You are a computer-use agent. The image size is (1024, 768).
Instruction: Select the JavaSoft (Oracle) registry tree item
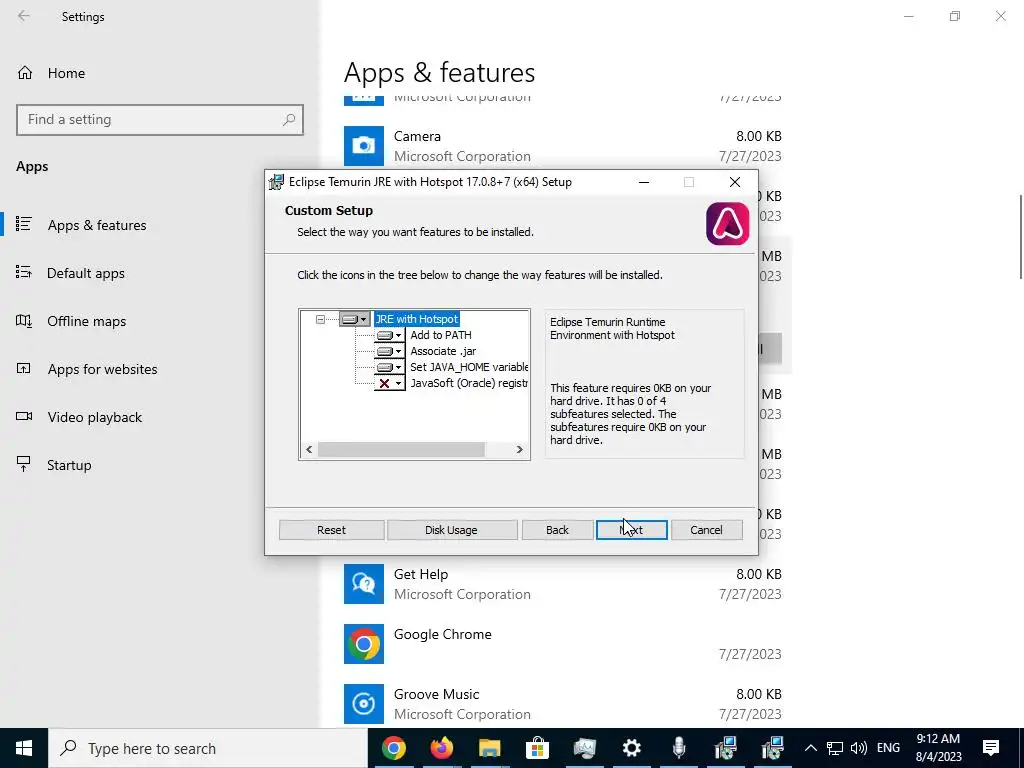pos(469,383)
